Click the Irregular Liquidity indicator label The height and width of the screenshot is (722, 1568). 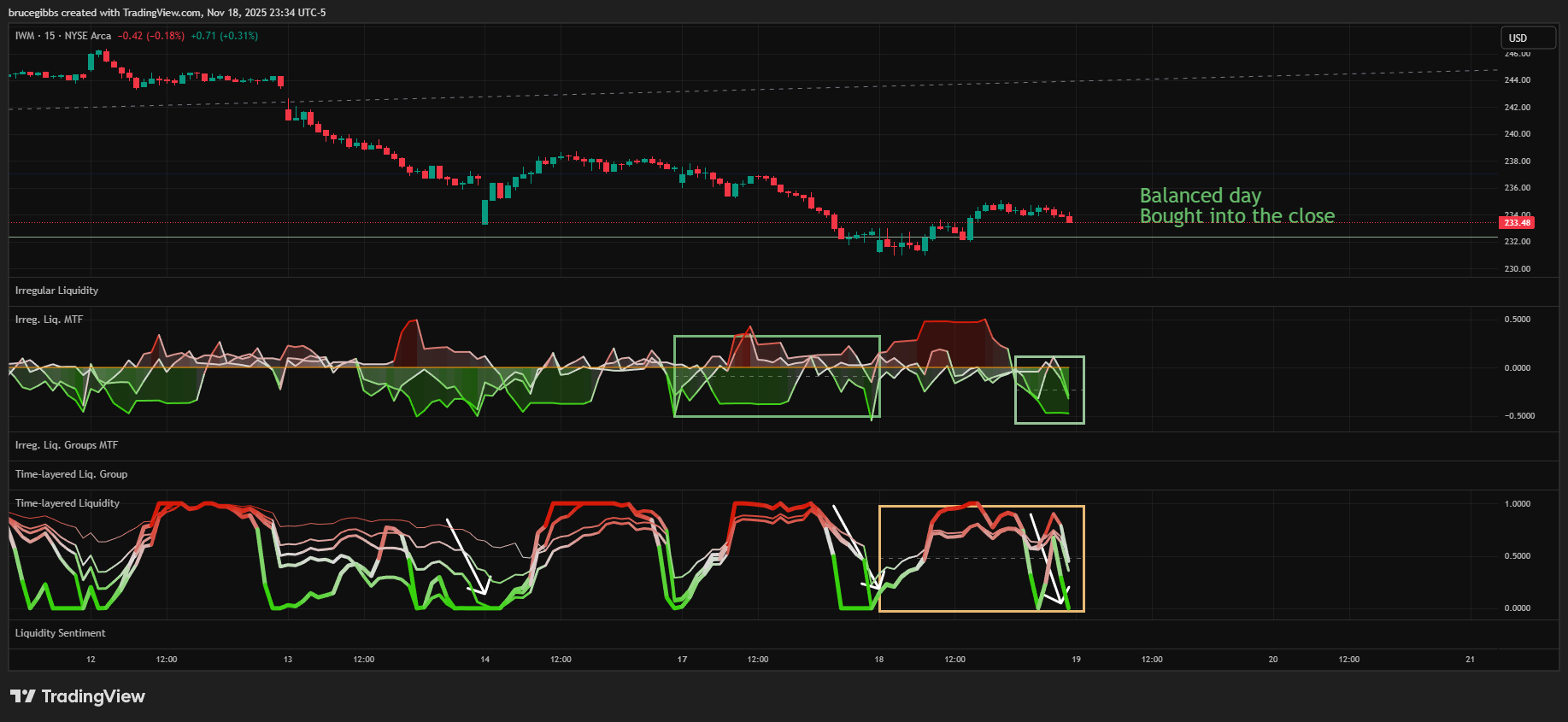[x=56, y=291]
